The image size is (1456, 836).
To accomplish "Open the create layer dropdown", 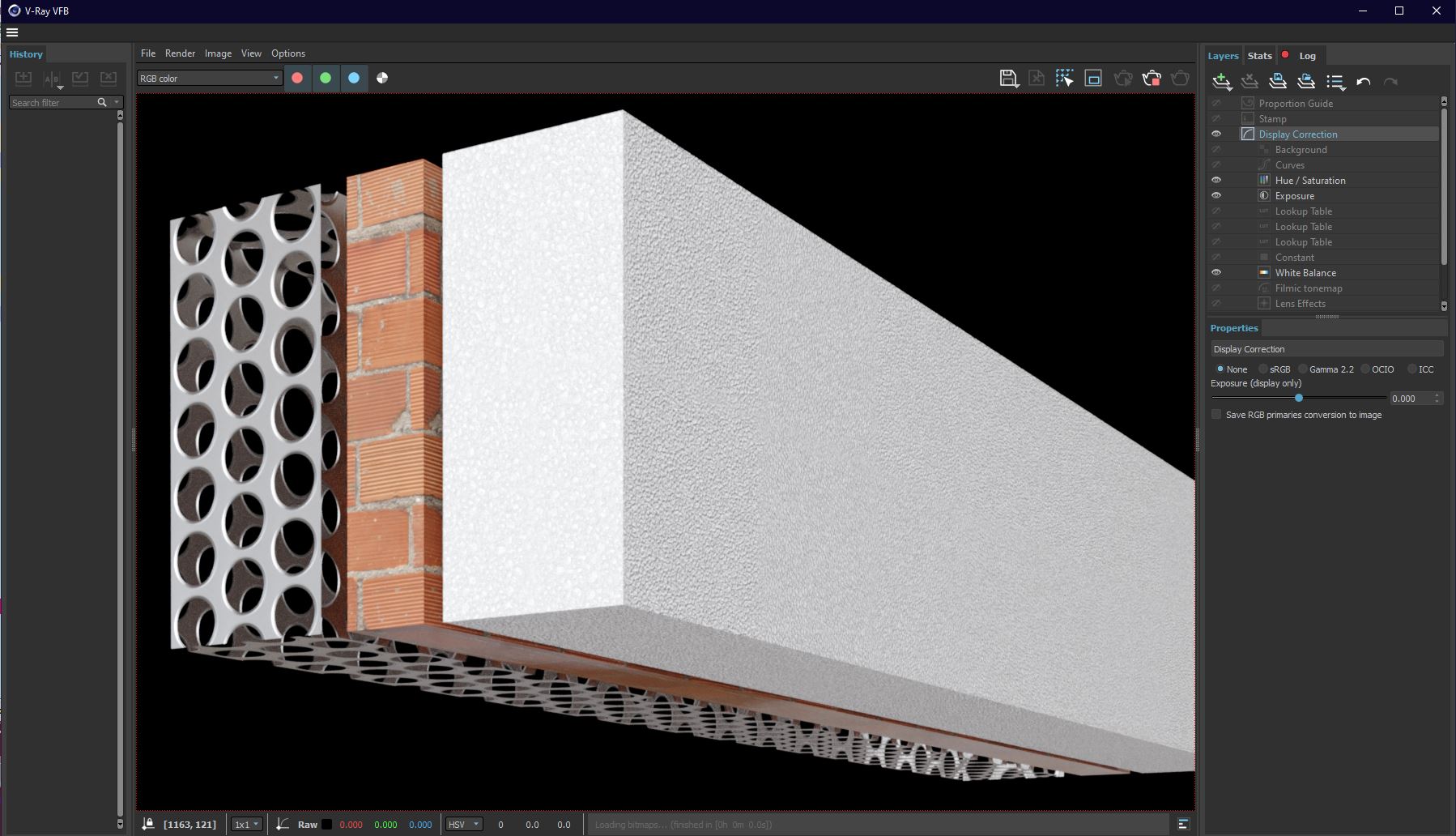I will (x=1222, y=81).
